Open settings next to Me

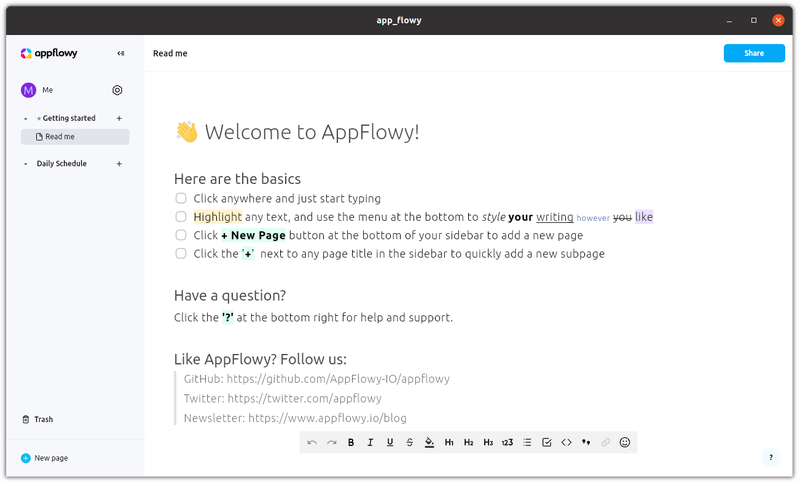click(117, 90)
